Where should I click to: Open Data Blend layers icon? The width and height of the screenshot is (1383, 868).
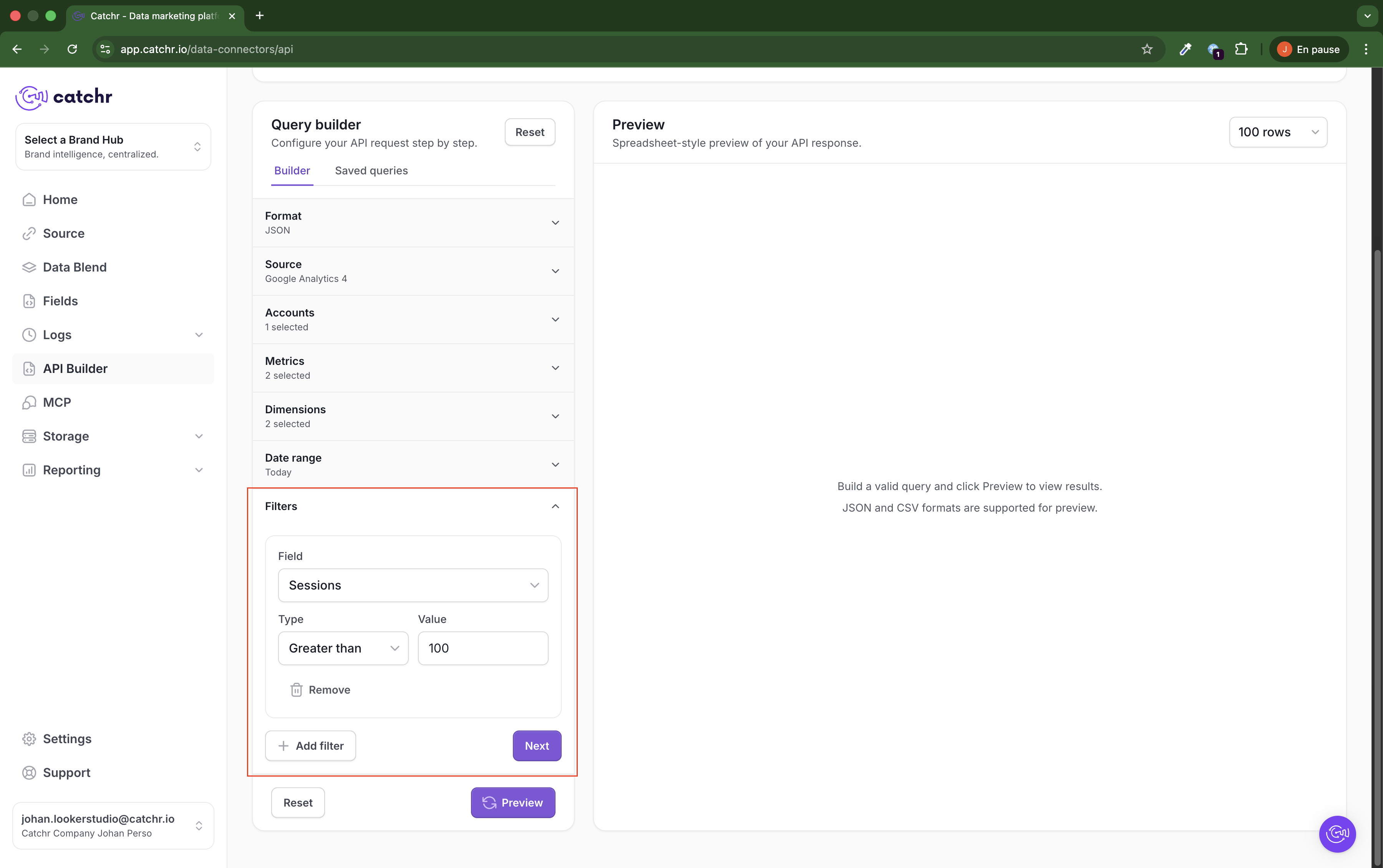pyautogui.click(x=29, y=268)
